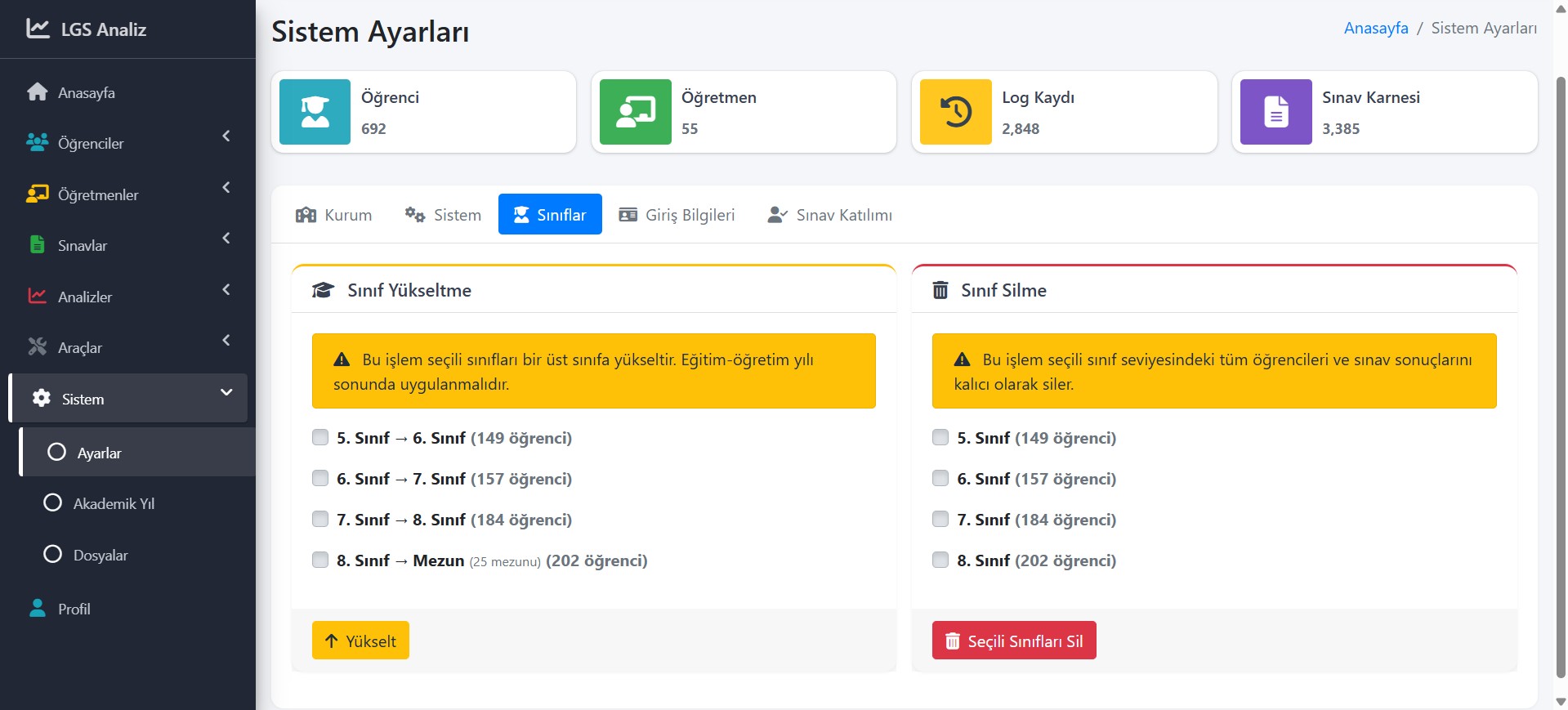Click the purple Sınav Karnesi document icon
Viewport: 1568px width, 710px height.
coord(1275,112)
